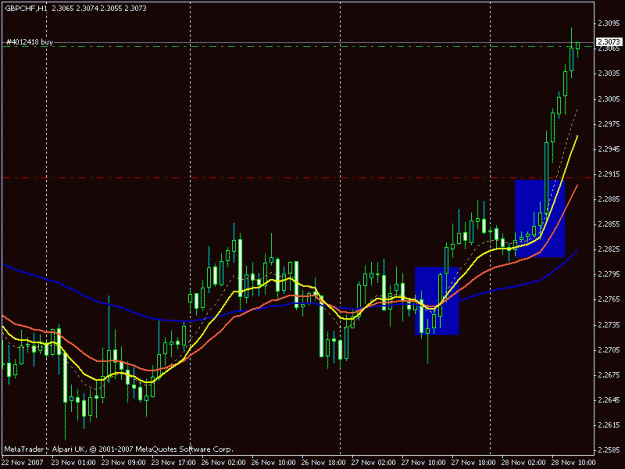The width and height of the screenshot is (625, 469).
Task: Click the 27 Nov 10:00 time label
Action: point(423,463)
